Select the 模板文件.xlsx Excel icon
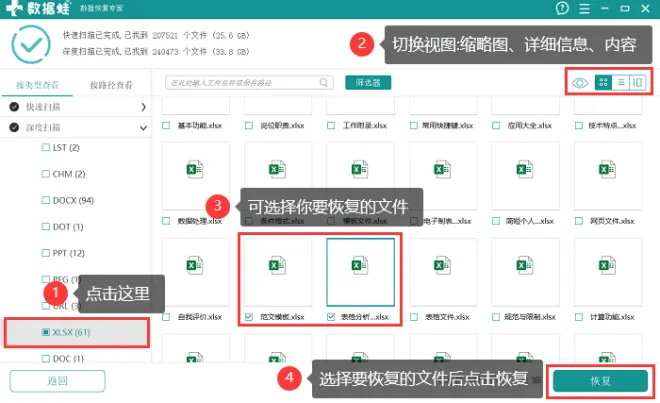The image size is (660, 403). click(360, 169)
